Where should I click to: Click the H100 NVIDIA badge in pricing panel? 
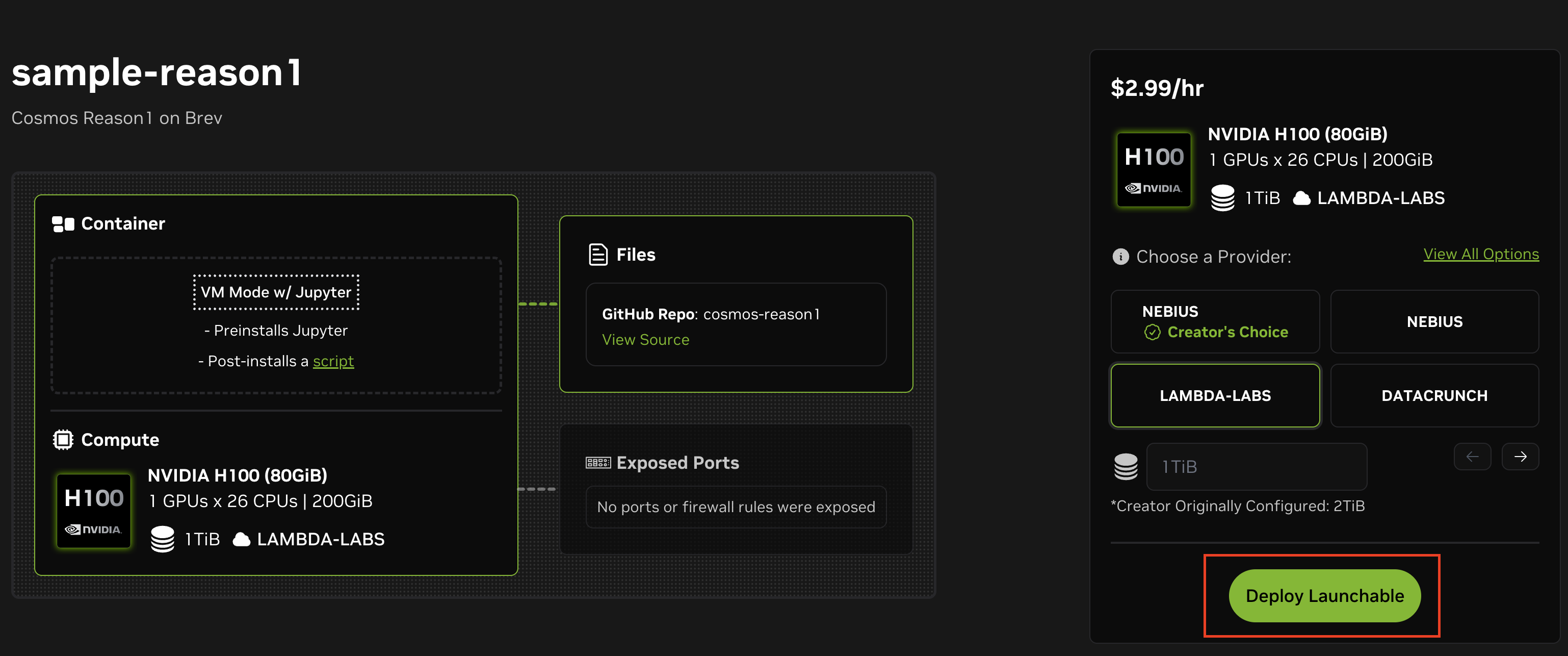click(1154, 170)
